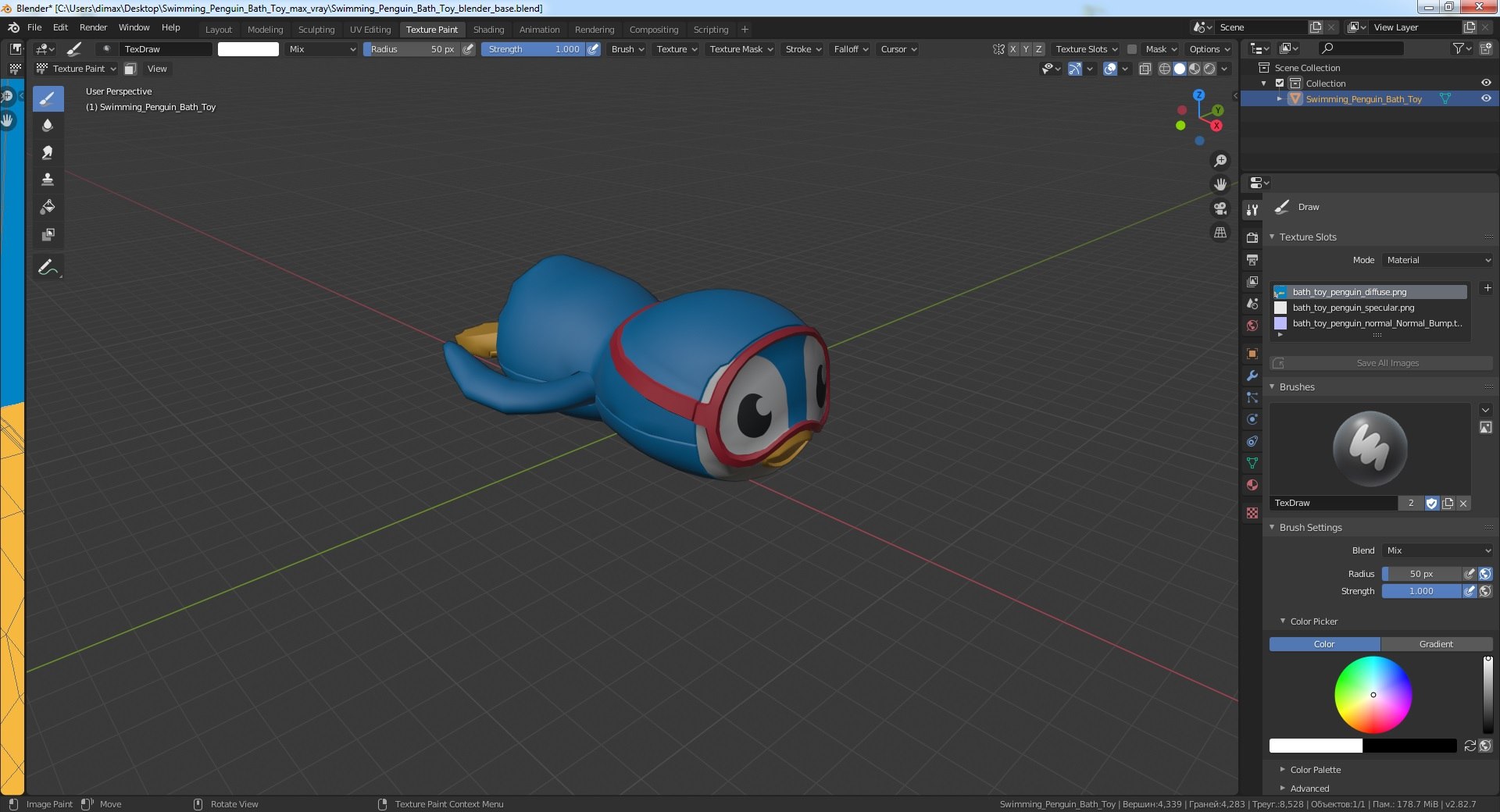Click the TexDraw brush preview thumbnail
Screen dimensions: 1500x812
click(x=1370, y=449)
